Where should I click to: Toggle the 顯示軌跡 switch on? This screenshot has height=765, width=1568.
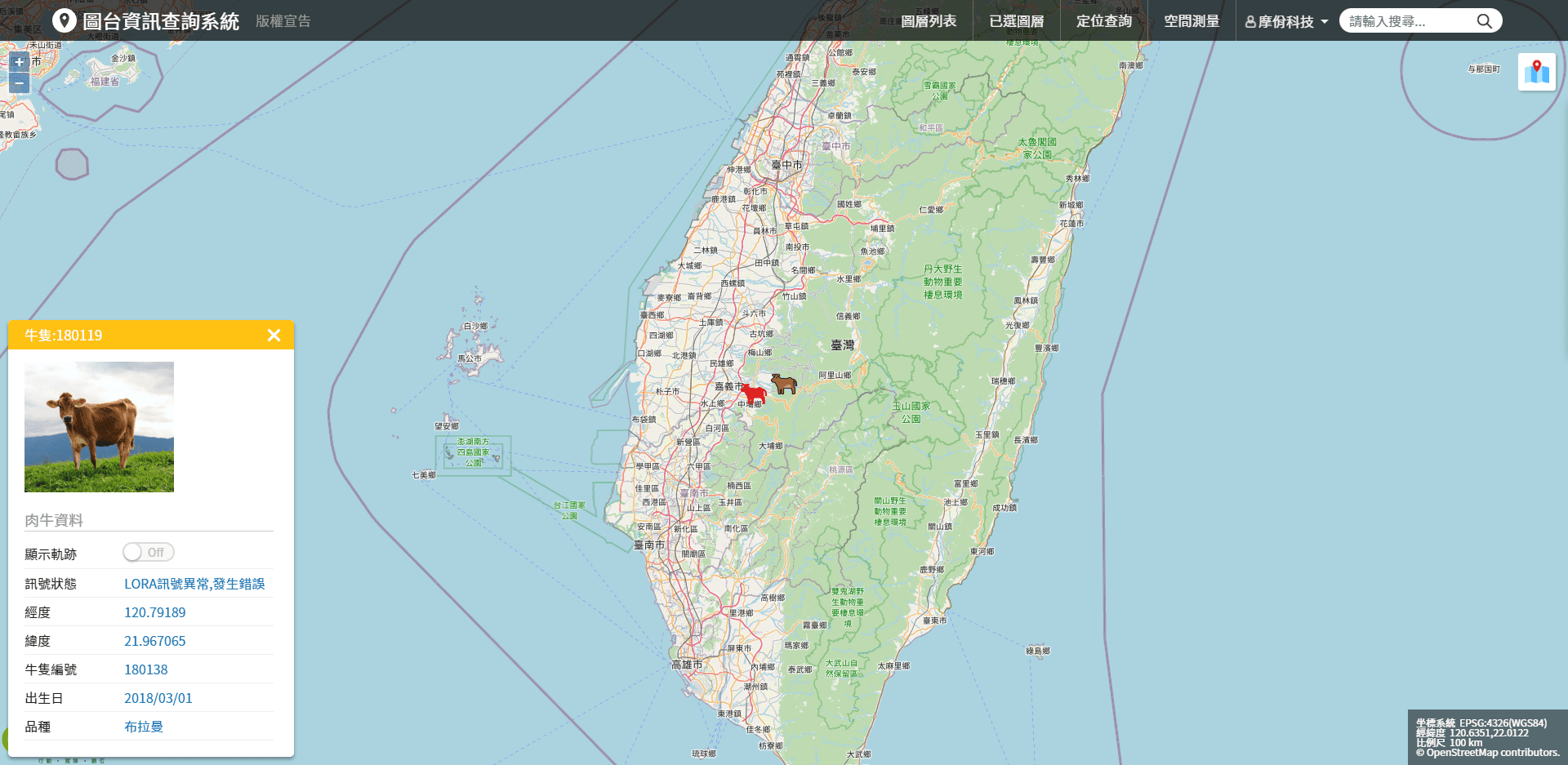[x=148, y=553]
